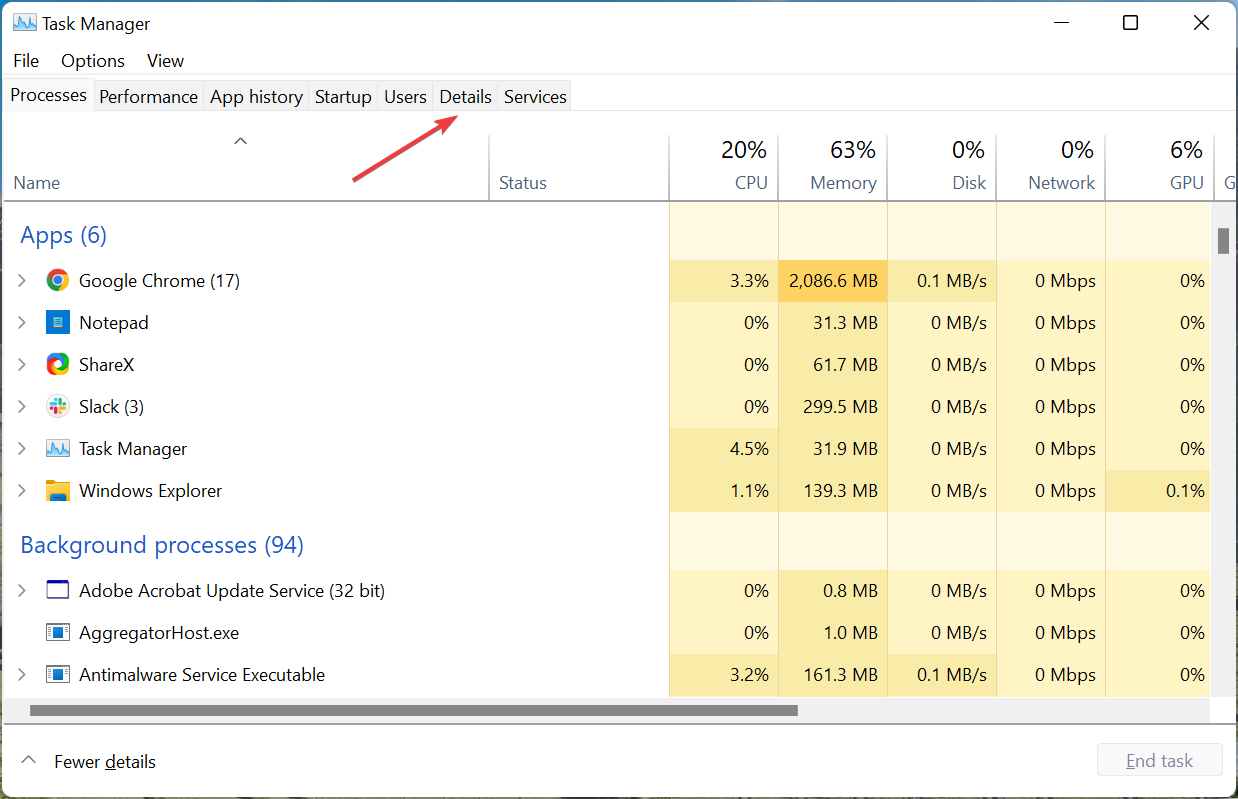Click the 139.3 MB memory value
The height and width of the screenshot is (799, 1238).
click(x=841, y=491)
